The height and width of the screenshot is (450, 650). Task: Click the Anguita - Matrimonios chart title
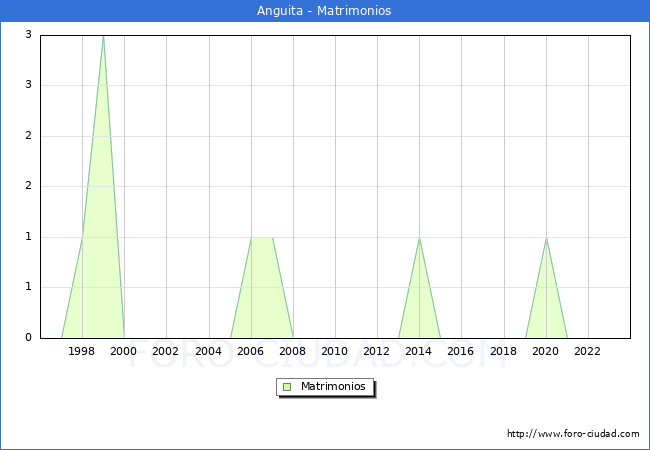[x=325, y=11]
